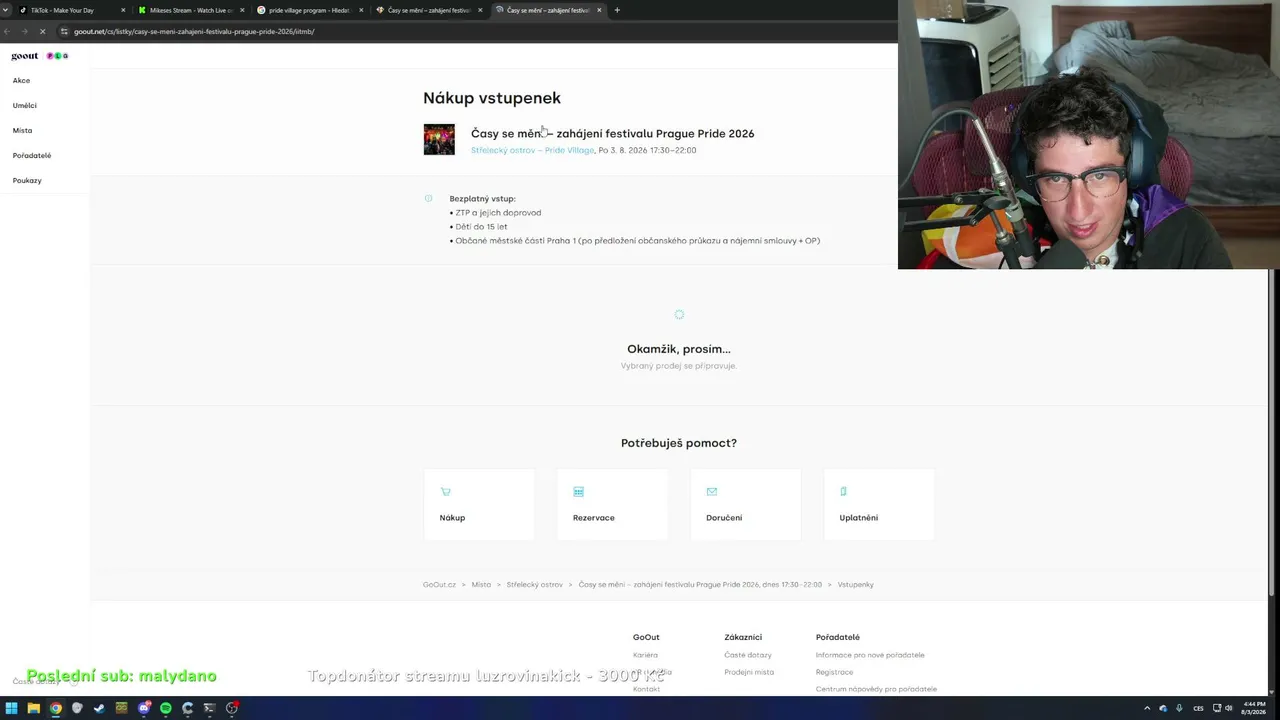Open Informace pro nové pořadatele link

click(x=870, y=655)
